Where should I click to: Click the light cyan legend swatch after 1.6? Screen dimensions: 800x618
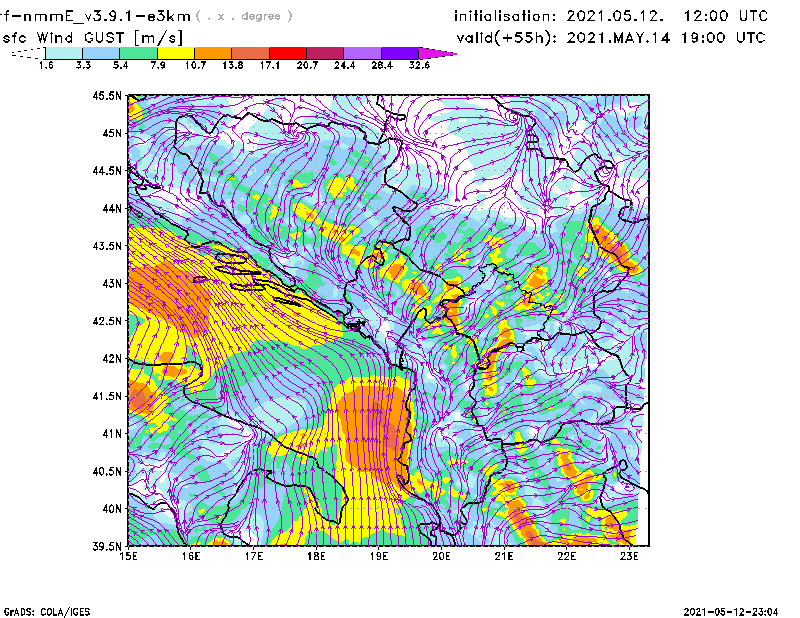point(64,53)
